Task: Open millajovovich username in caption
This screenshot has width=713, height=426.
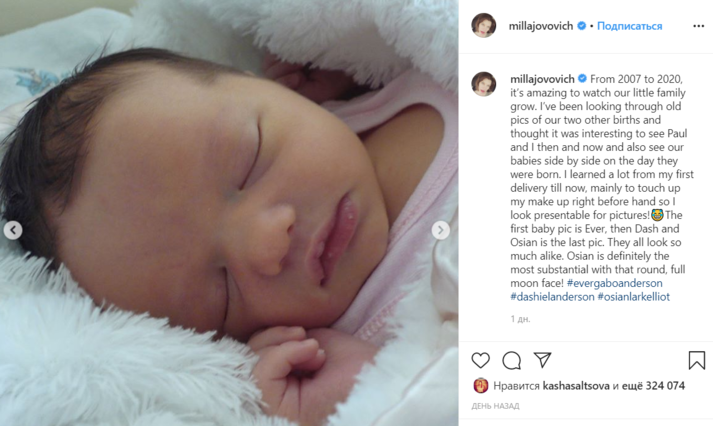Action: [x=542, y=79]
